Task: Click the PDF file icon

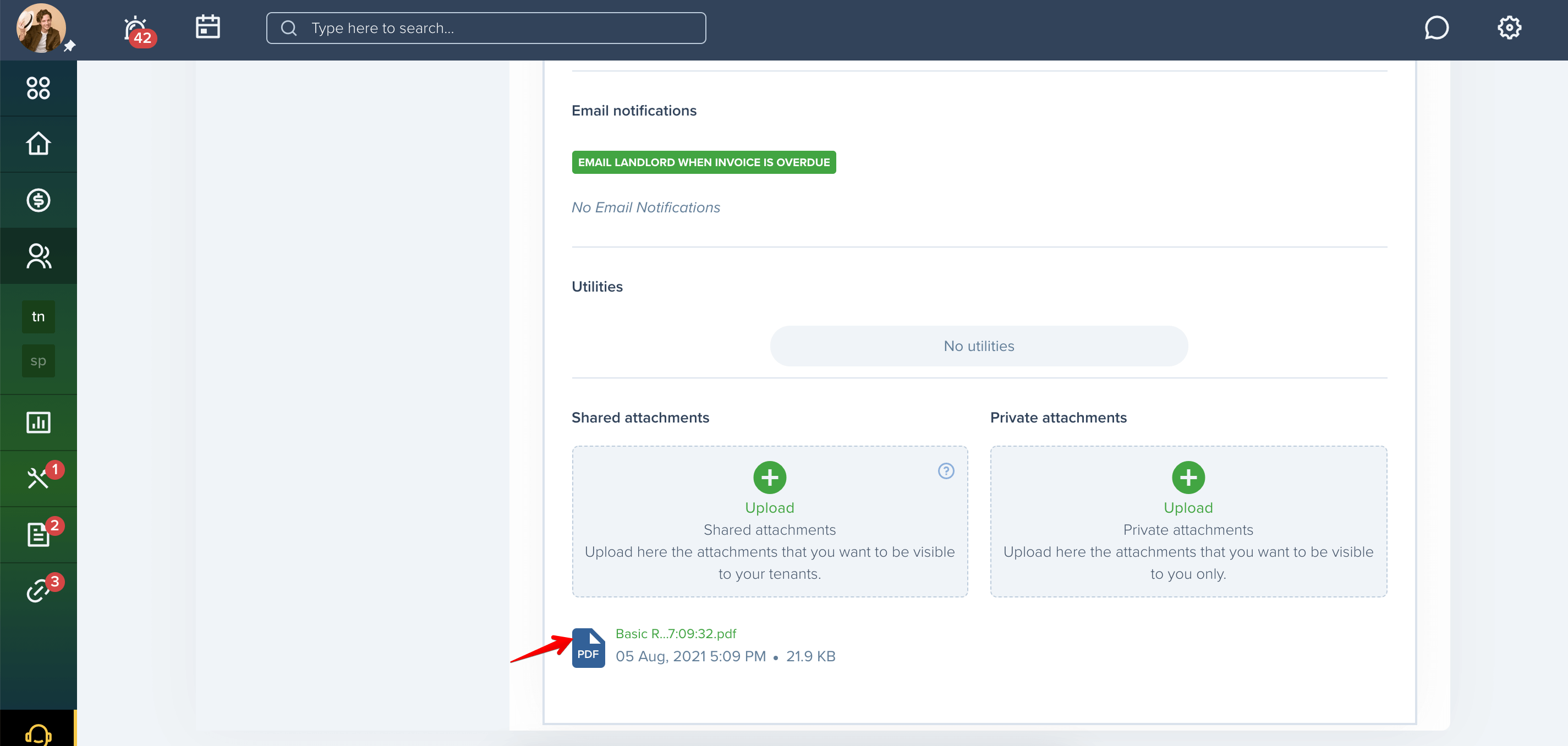Action: pyautogui.click(x=588, y=648)
